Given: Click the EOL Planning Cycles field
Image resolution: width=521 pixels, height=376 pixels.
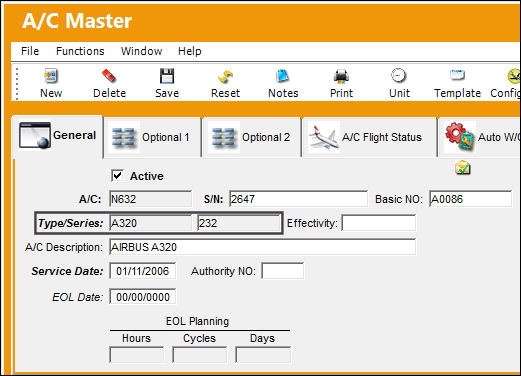Looking at the screenshot, I should coord(199,355).
